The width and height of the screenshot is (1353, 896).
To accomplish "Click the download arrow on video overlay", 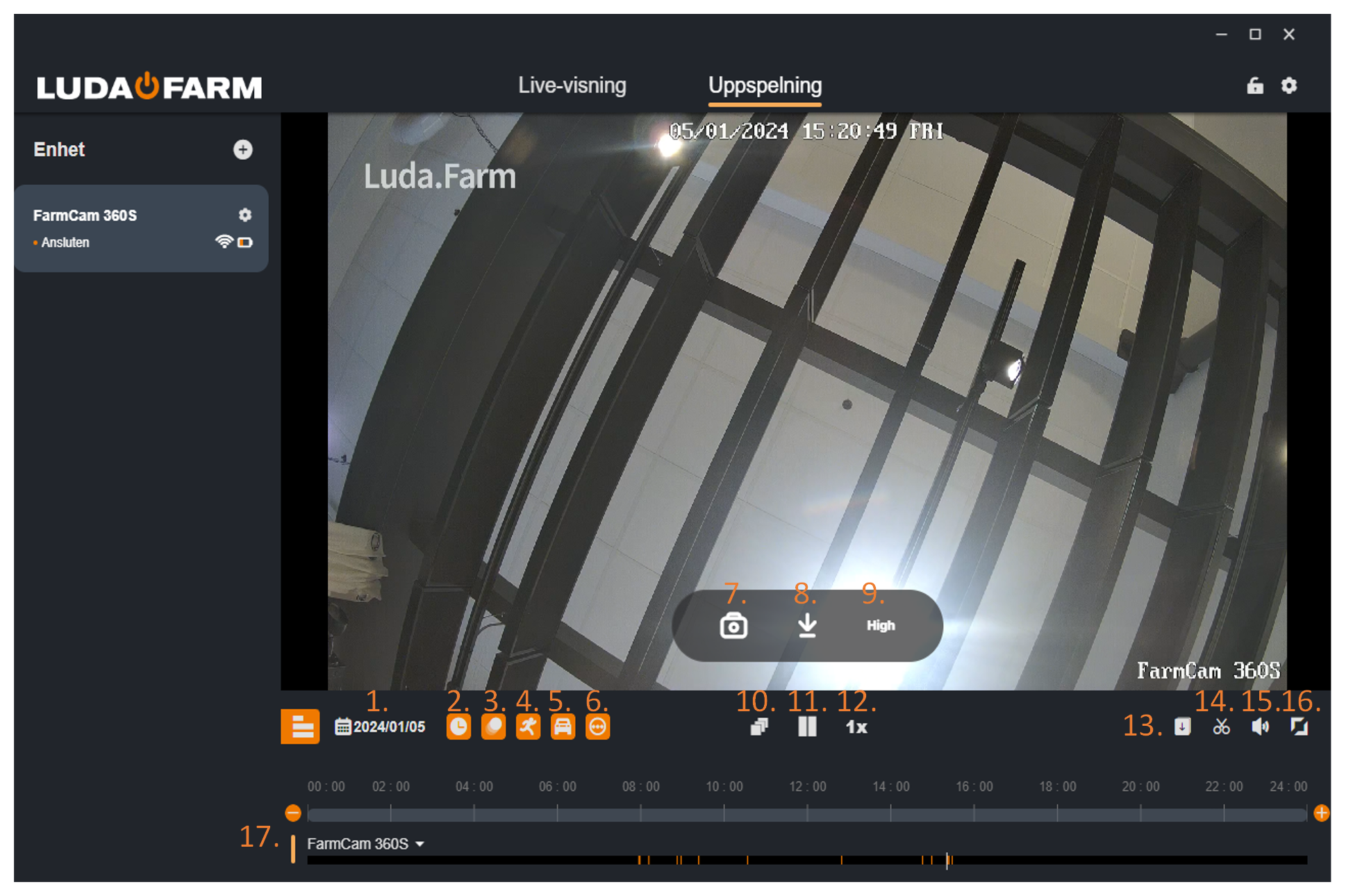I will [806, 625].
